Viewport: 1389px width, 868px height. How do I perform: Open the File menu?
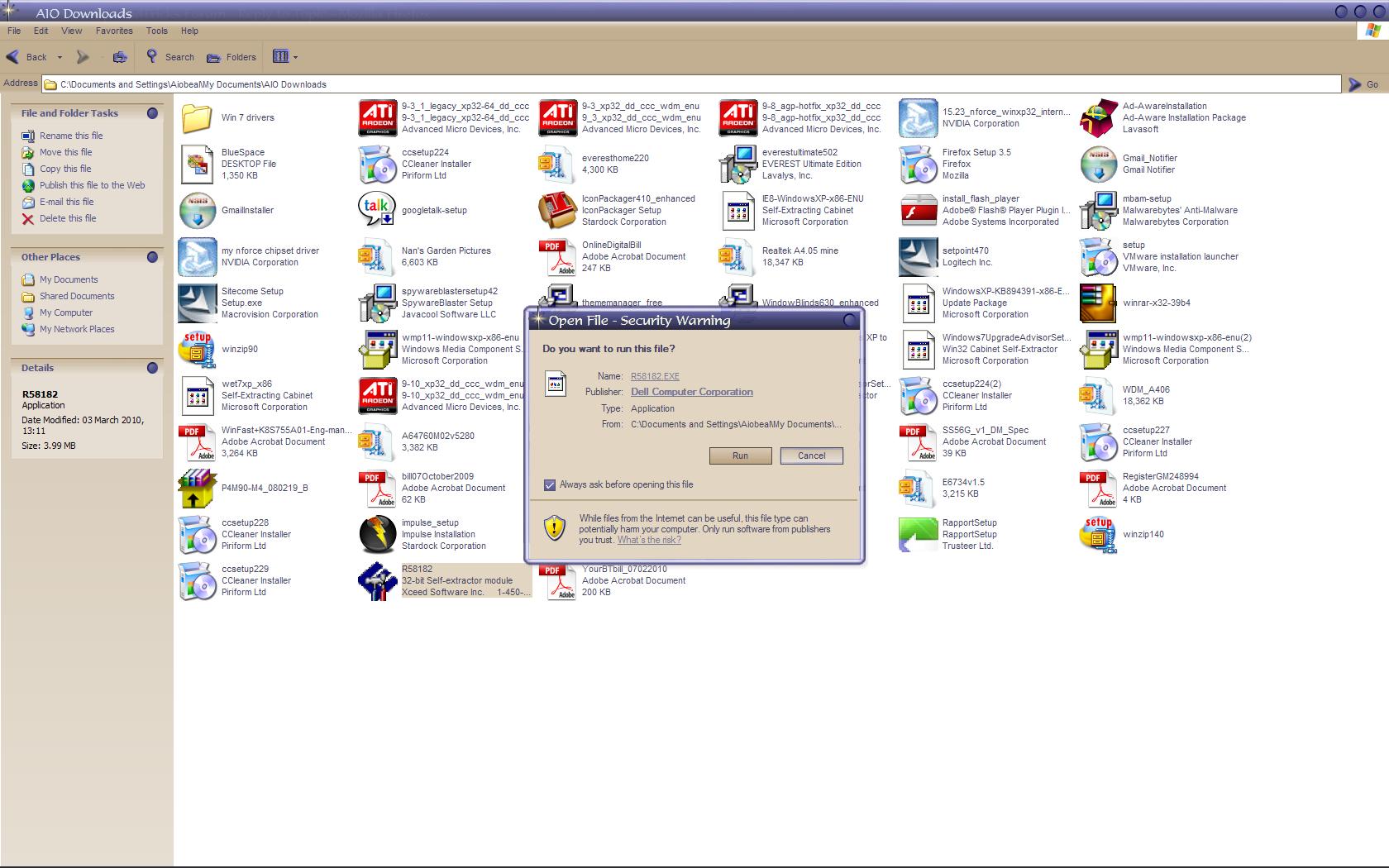pyautogui.click(x=14, y=31)
